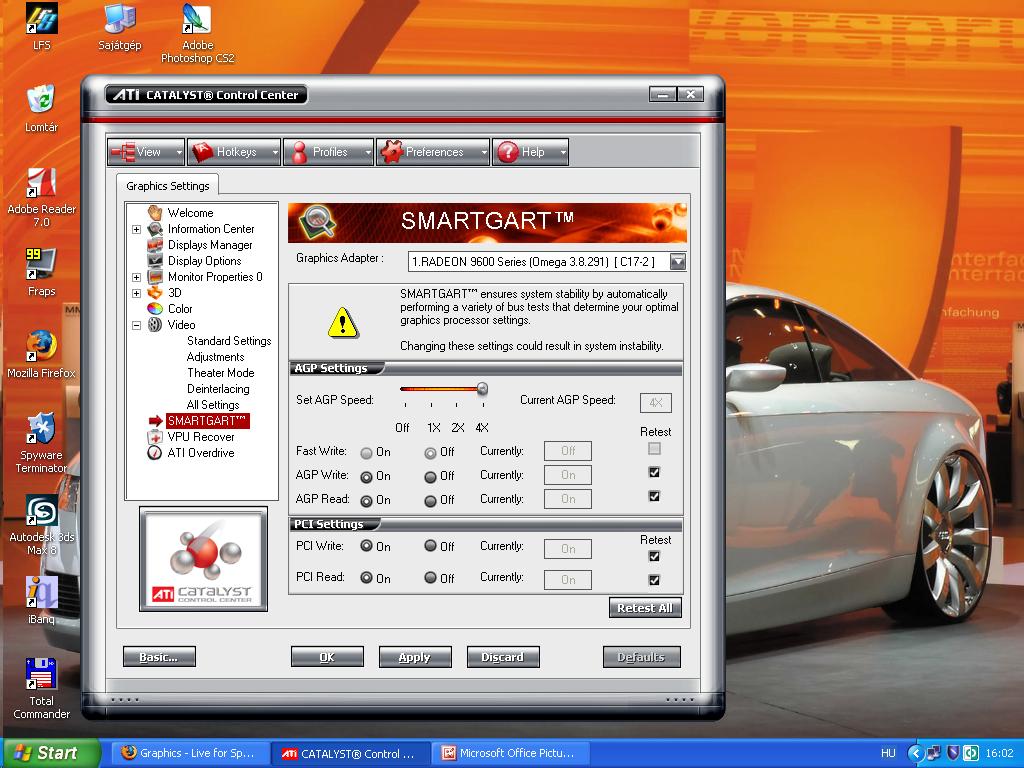Expand the Information Center node

[x=136, y=229]
